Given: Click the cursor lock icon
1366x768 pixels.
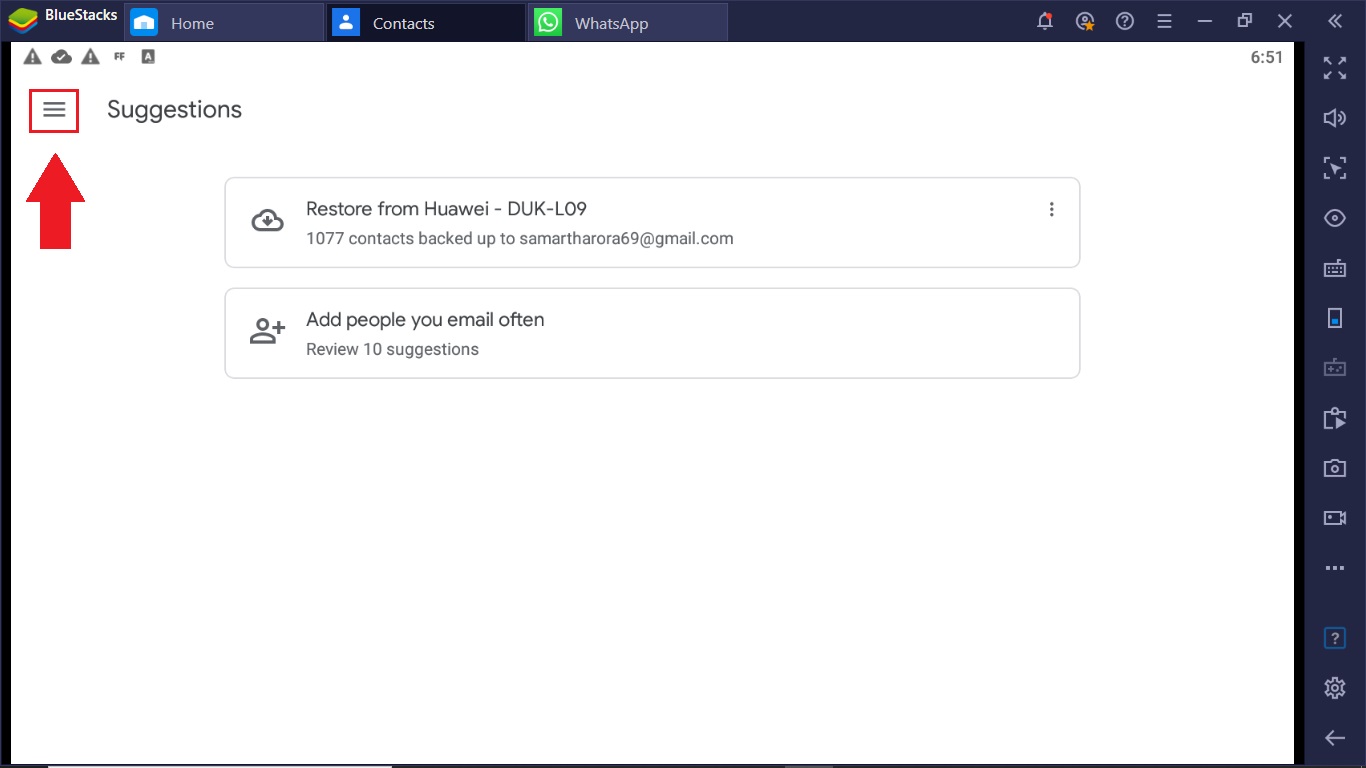Looking at the screenshot, I should 1335,167.
